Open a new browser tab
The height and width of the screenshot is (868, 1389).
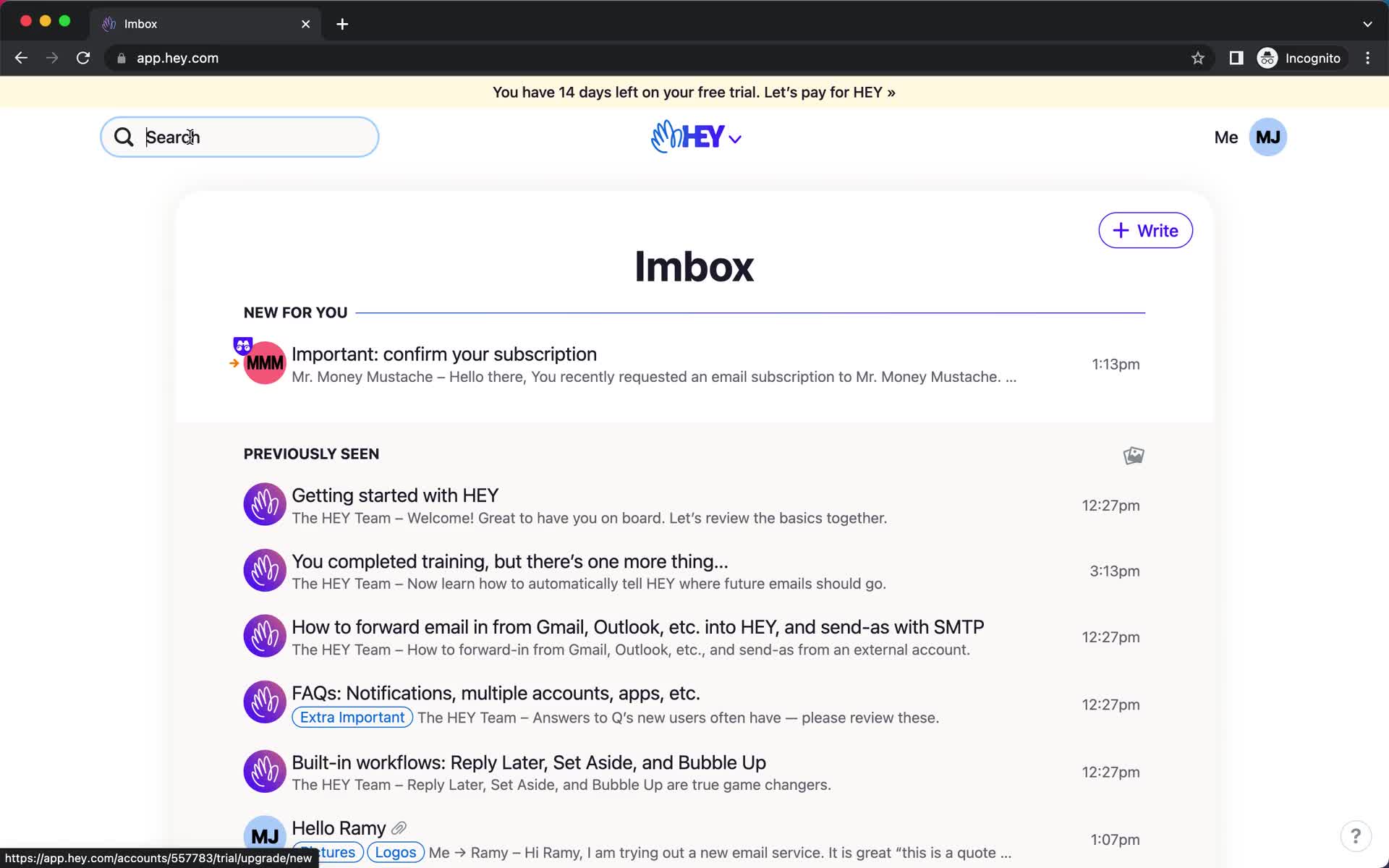click(x=342, y=24)
